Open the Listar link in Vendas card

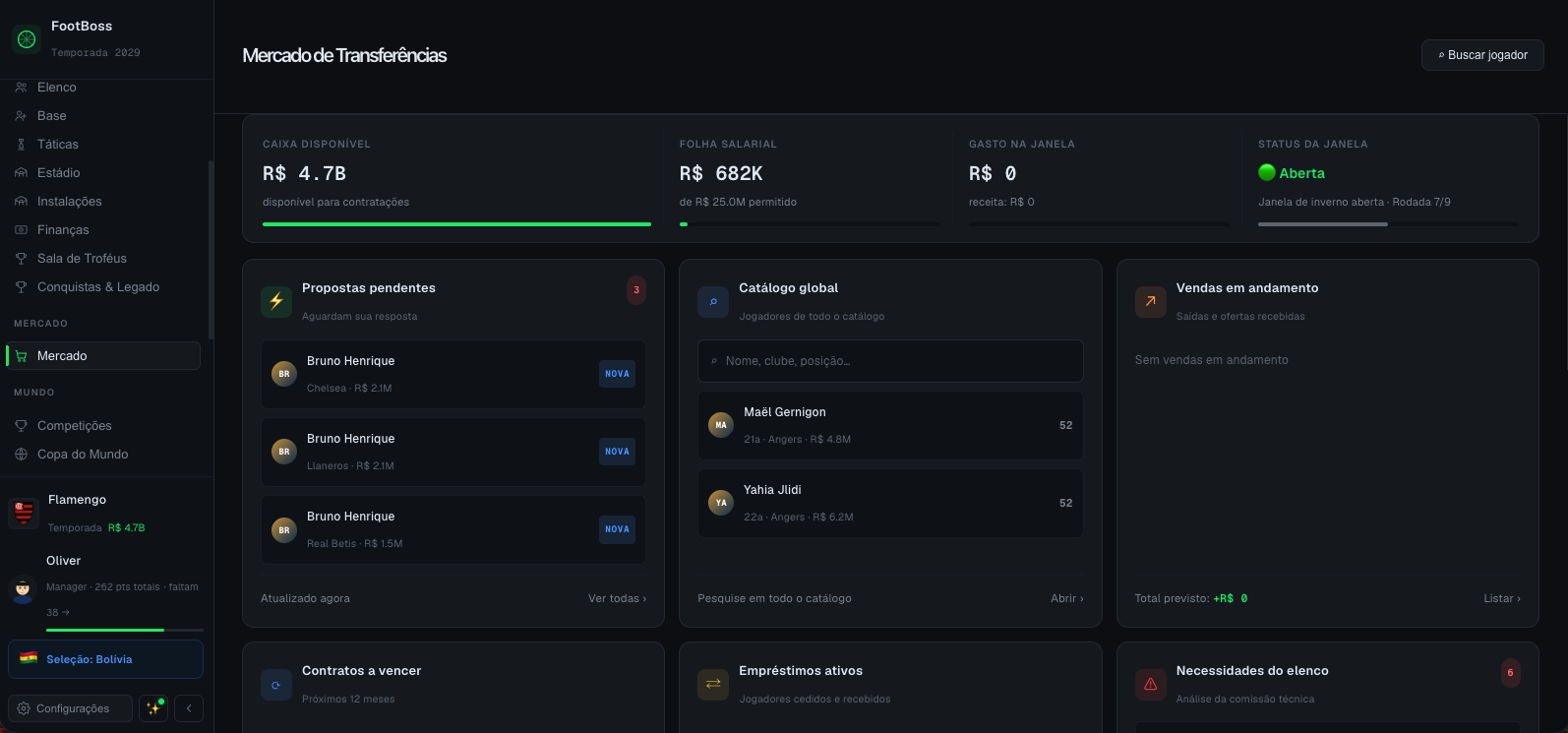1502,598
